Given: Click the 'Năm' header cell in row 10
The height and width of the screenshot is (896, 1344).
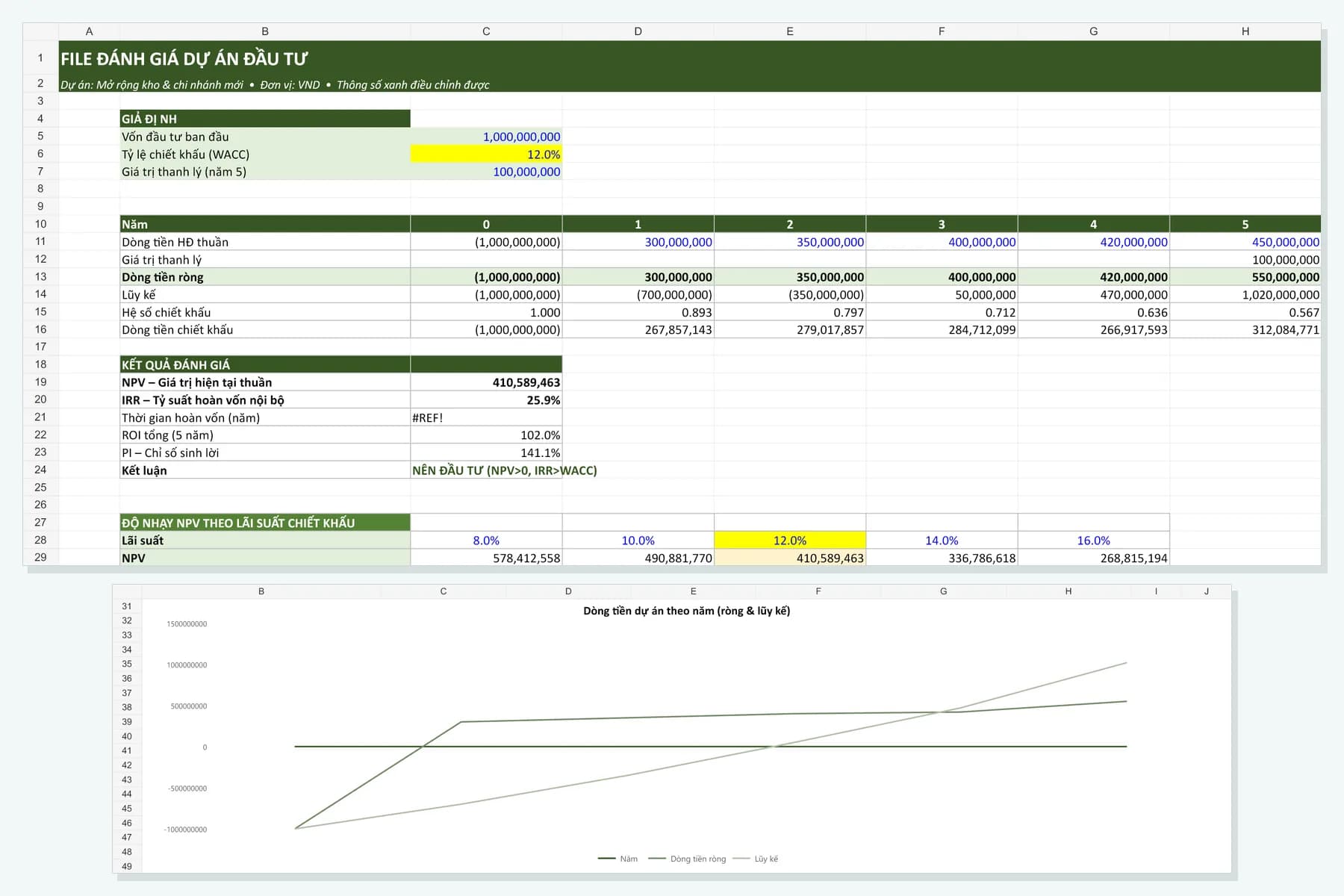Looking at the screenshot, I should (265, 224).
